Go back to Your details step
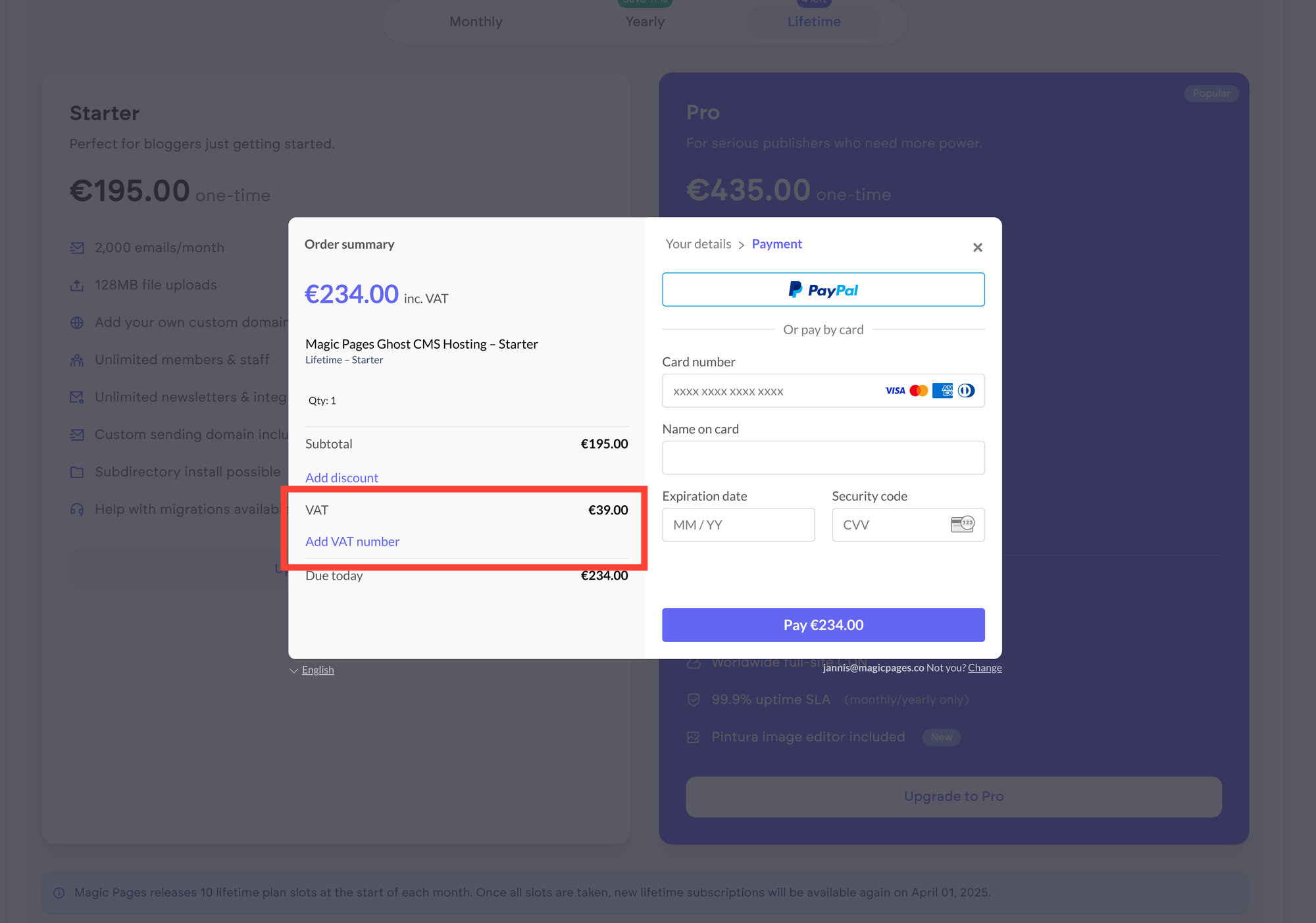Image resolution: width=1316 pixels, height=923 pixels. click(x=698, y=244)
